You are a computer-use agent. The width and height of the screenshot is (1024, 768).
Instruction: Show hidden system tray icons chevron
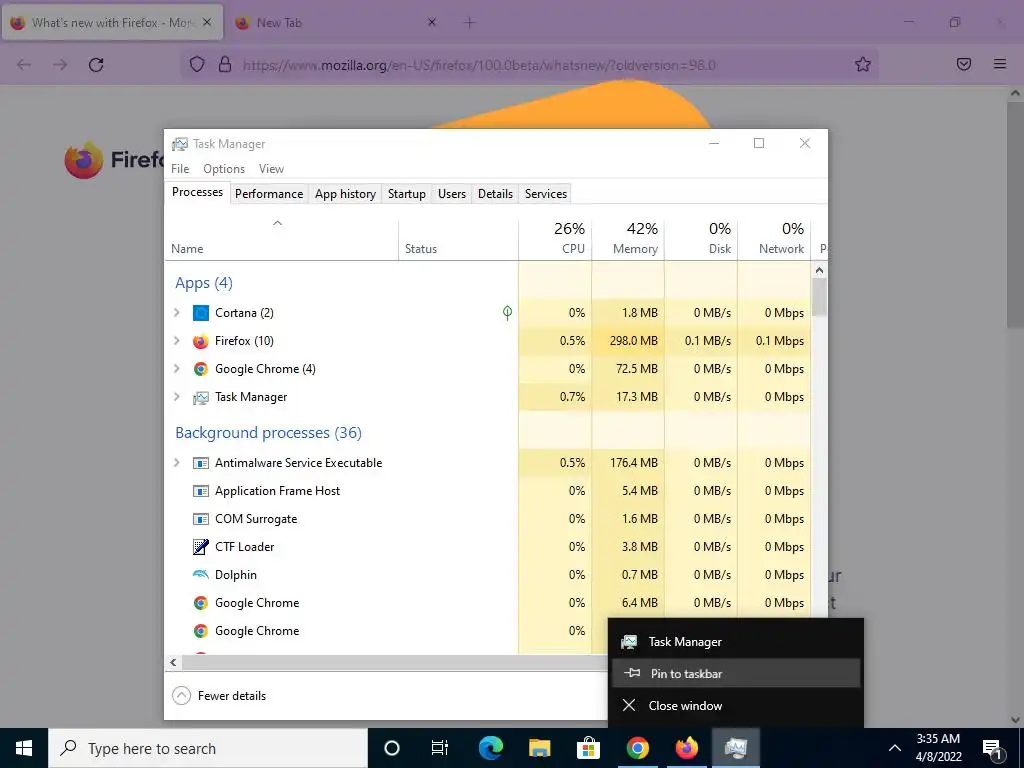tap(895, 748)
